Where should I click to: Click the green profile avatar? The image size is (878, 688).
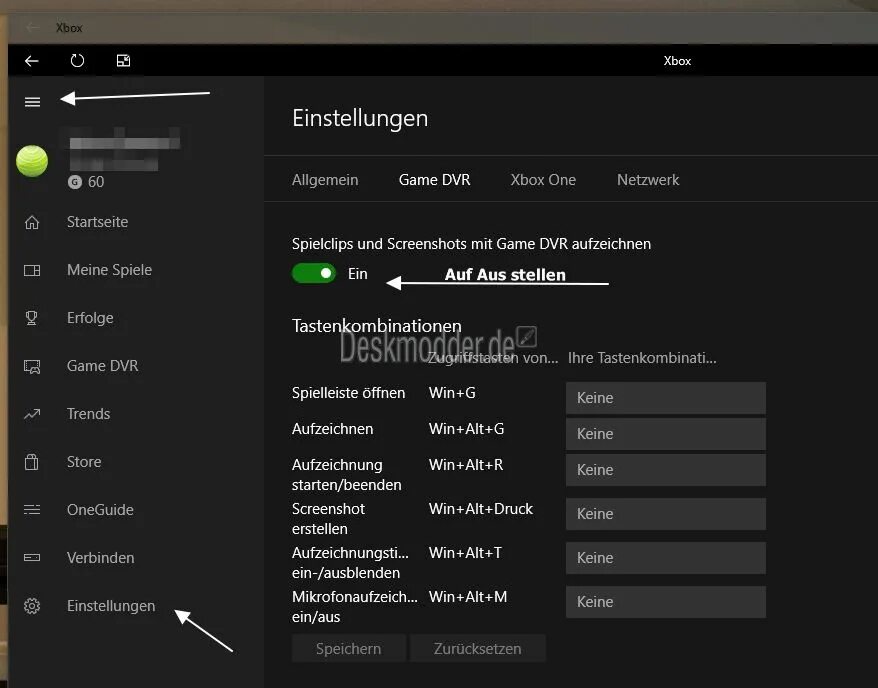(x=32, y=161)
